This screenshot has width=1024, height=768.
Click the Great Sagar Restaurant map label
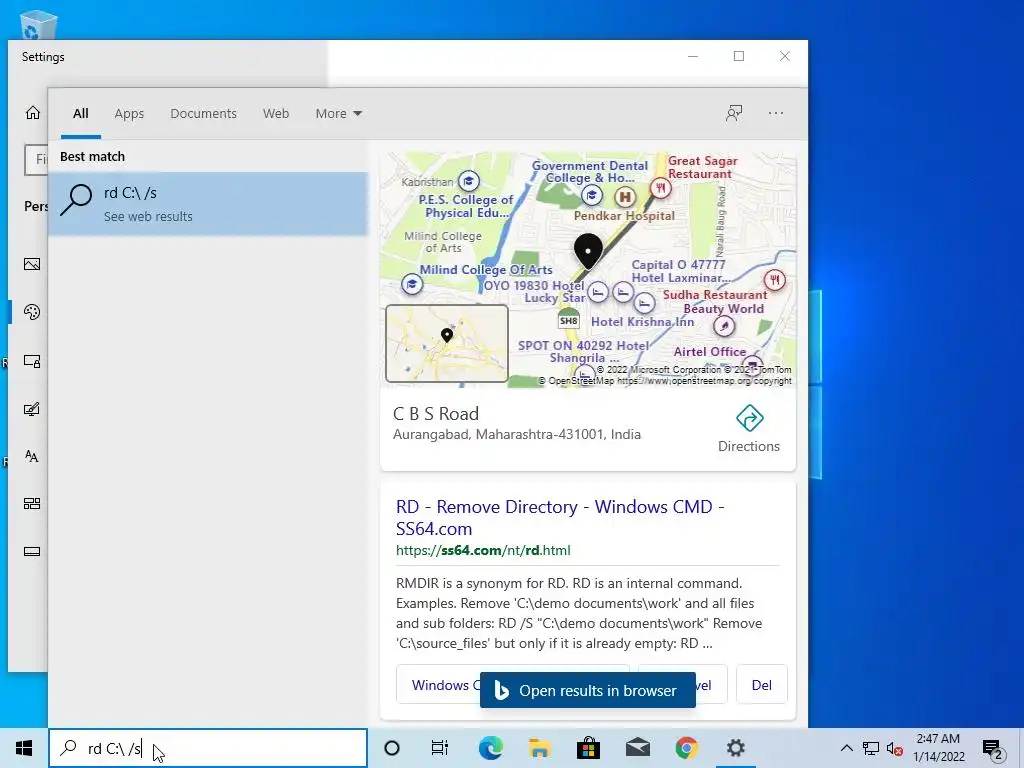point(703,167)
